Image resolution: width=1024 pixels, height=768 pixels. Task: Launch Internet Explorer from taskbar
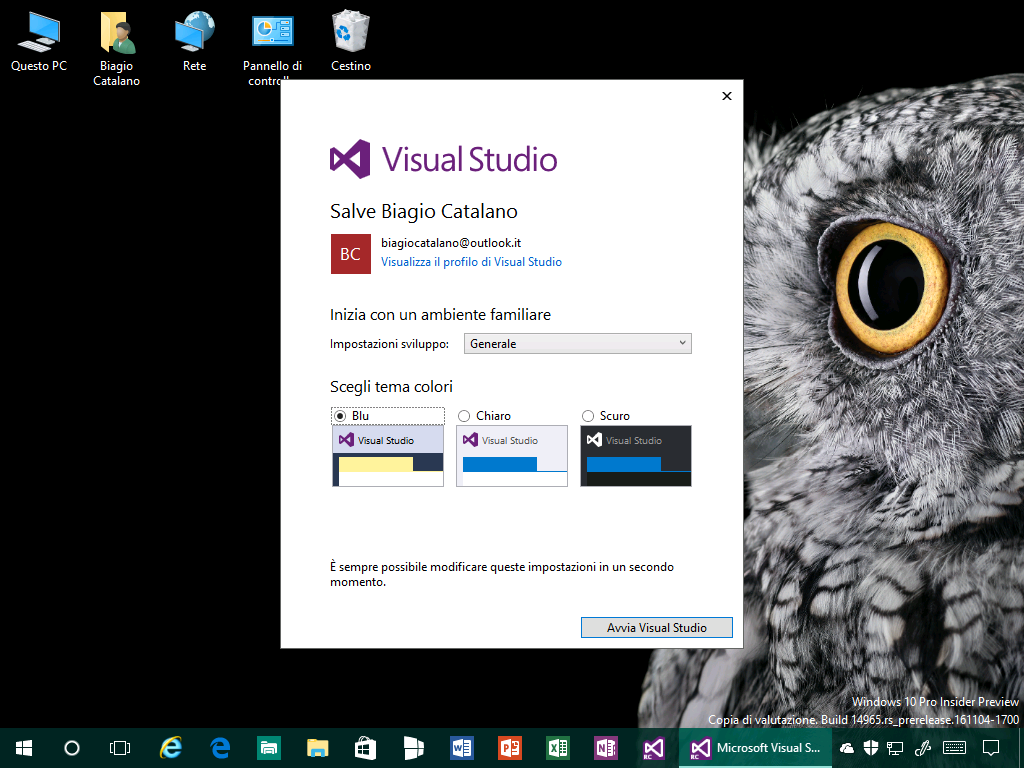point(170,748)
